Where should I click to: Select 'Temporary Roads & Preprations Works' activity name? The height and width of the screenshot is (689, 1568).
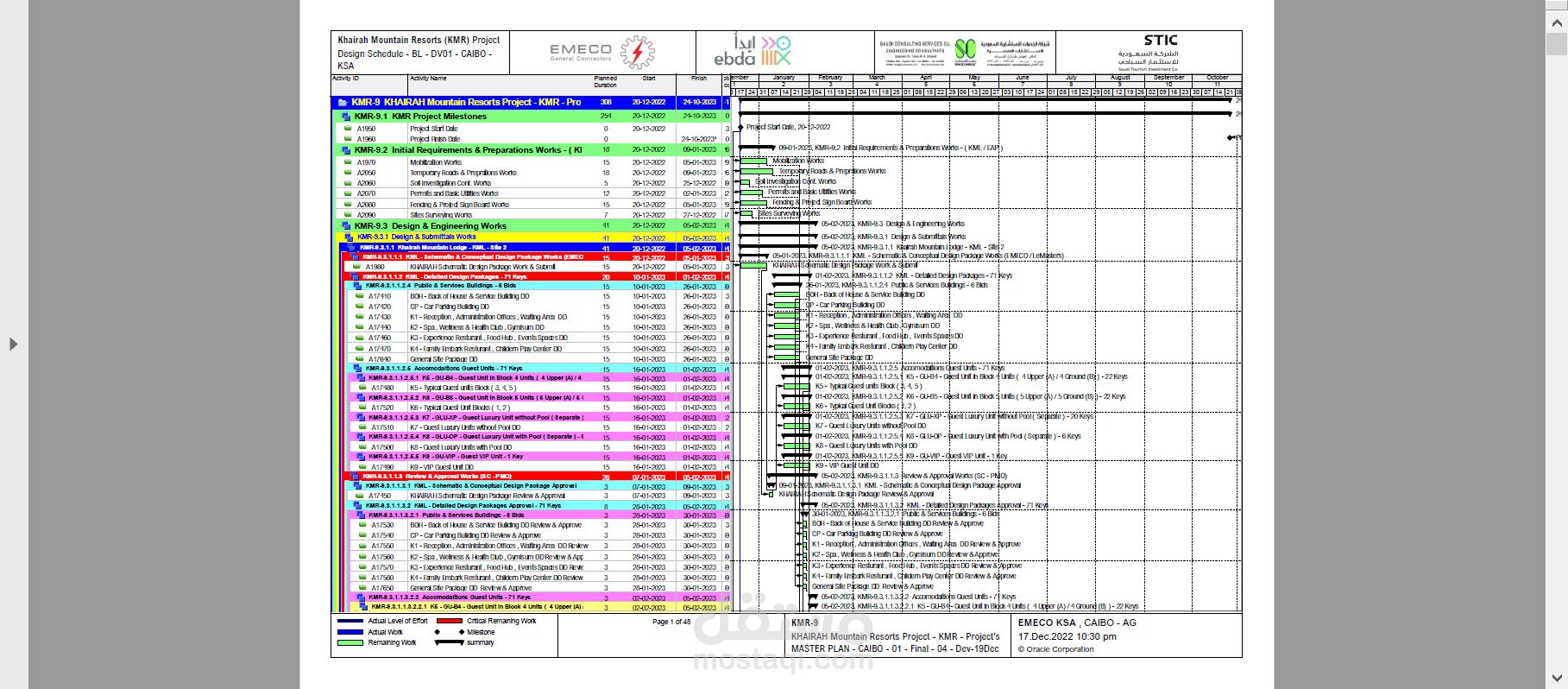[463, 173]
